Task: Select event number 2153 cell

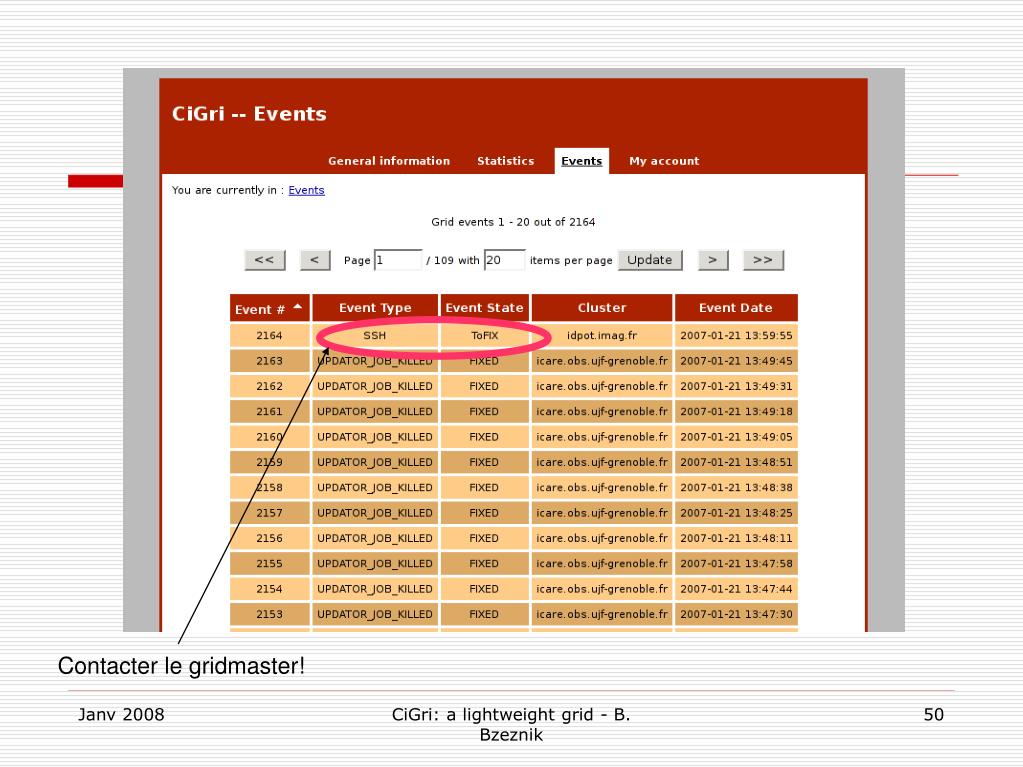Action: (x=269, y=614)
